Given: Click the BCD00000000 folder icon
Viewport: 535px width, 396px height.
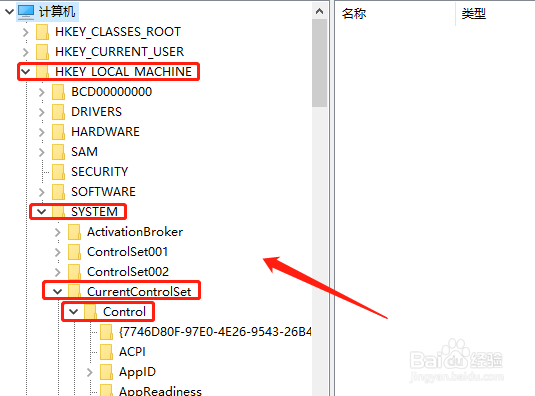Looking at the screenshot, I should (58, 92).
